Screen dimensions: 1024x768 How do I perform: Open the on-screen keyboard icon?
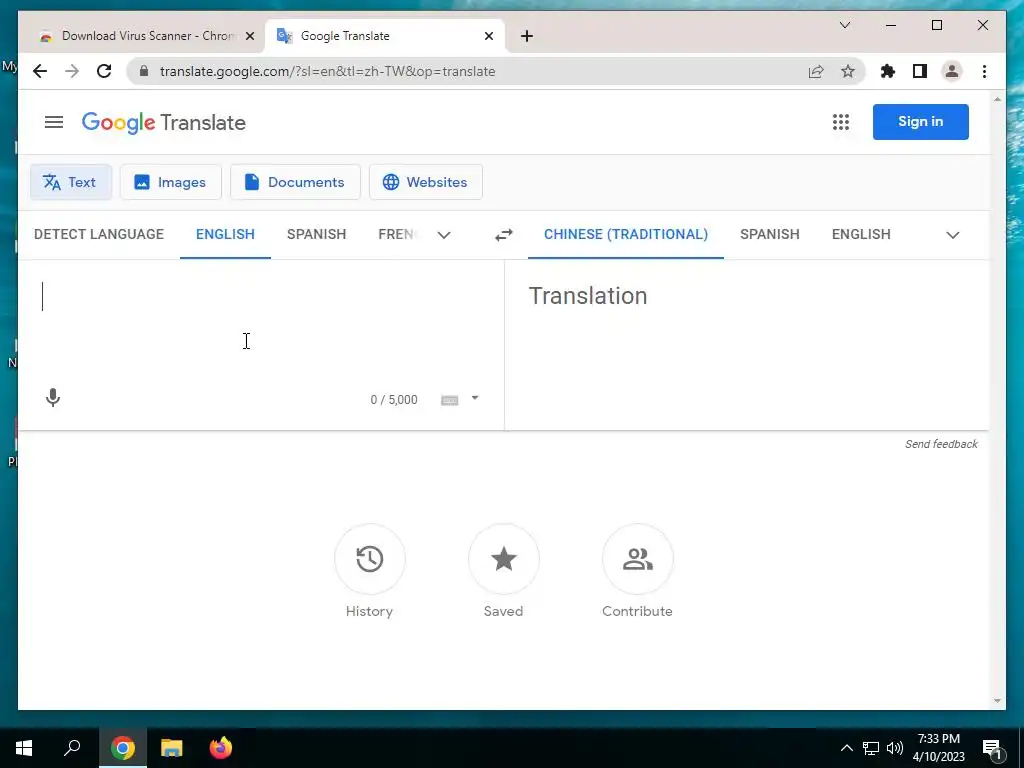[x=449, y=400]
